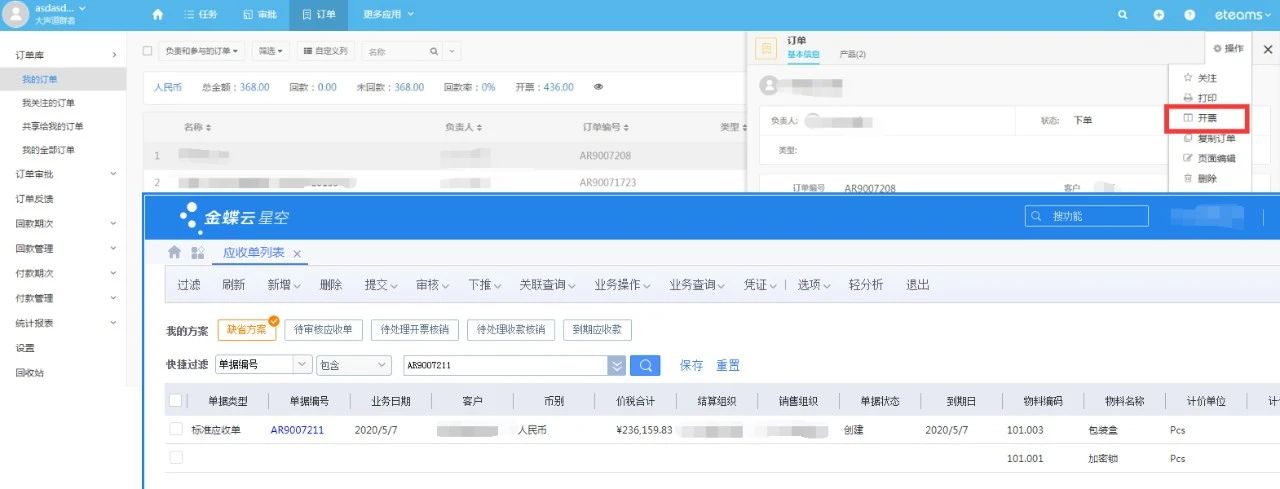Click 重置 link beside quick filter
Viewport: 1280px width, 489px height.
[x=728, y=366]
